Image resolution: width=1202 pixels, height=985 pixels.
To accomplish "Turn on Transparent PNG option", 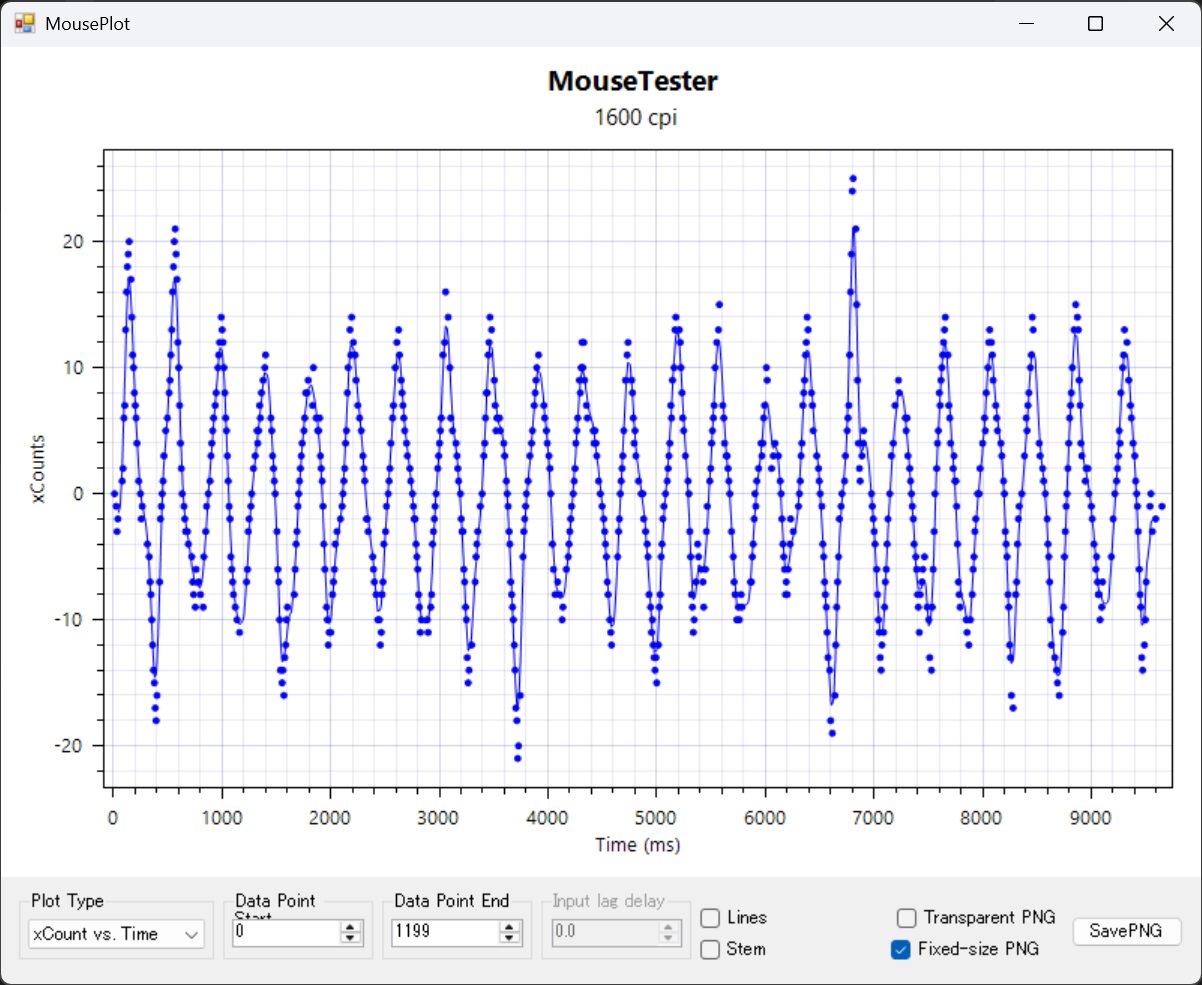I will (906, 918).
